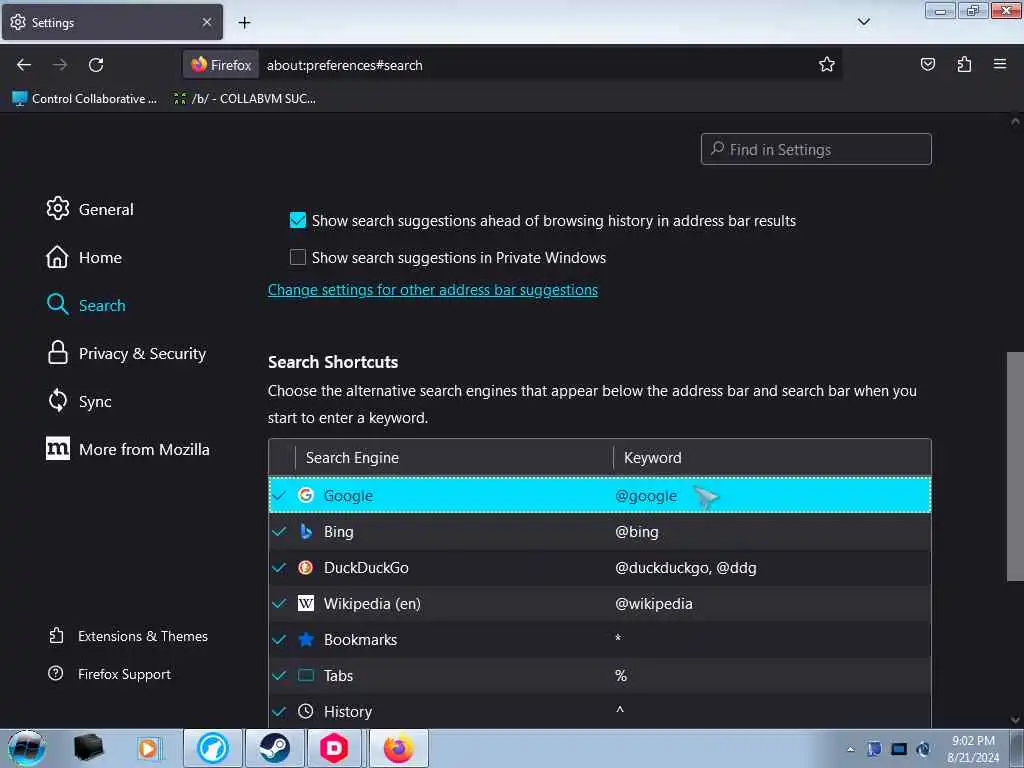Screen dimensions: 1024x768
Task: Click the Bing logo icon in list
Action: tap(306, 532)
